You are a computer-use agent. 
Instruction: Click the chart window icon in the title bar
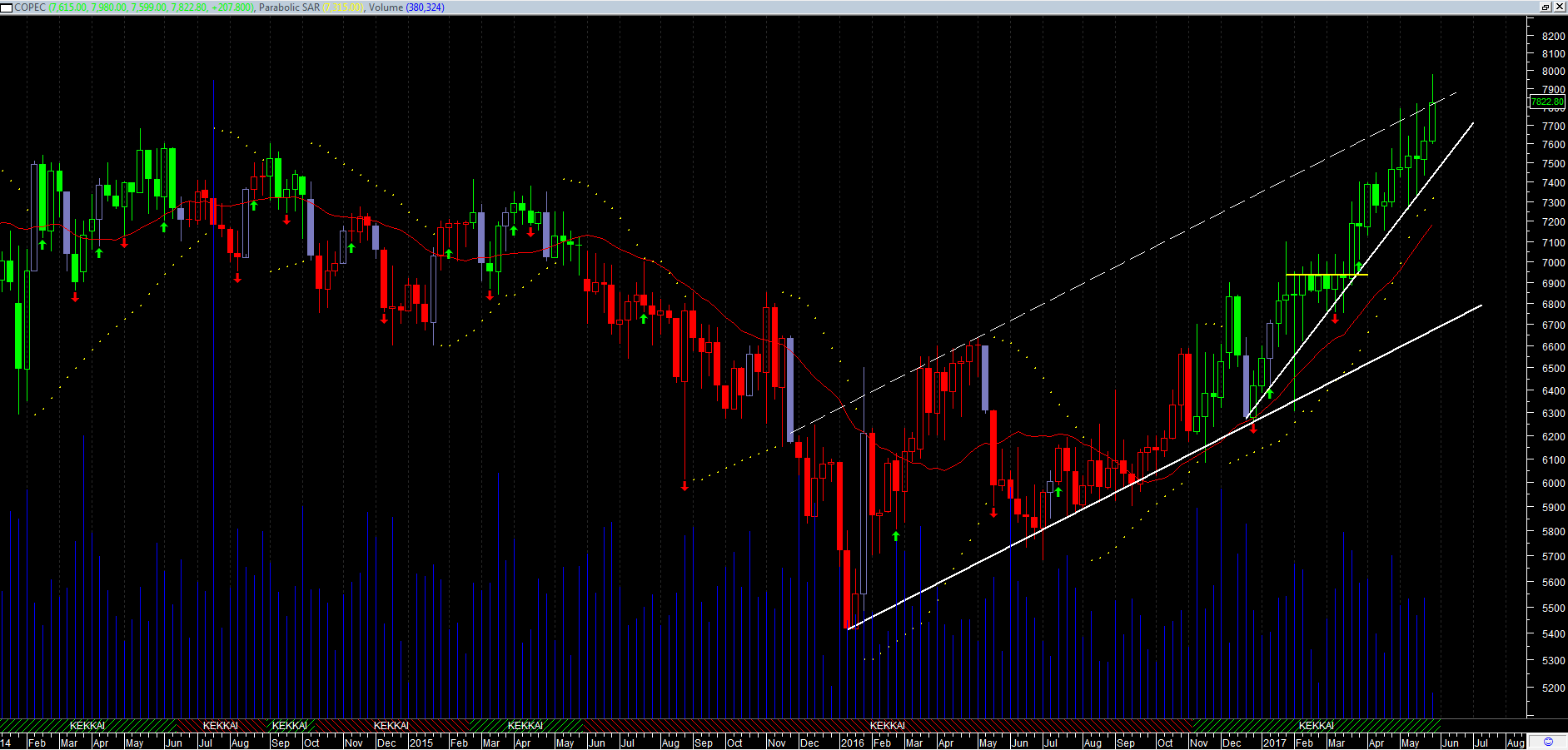7,7
